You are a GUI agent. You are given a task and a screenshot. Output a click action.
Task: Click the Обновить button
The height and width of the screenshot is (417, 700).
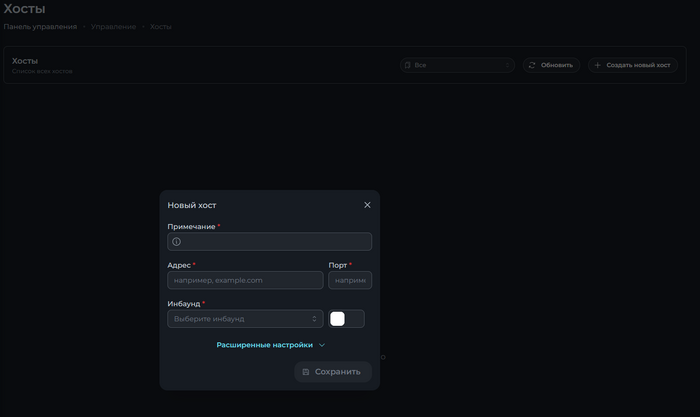click(x=551, y=65)
